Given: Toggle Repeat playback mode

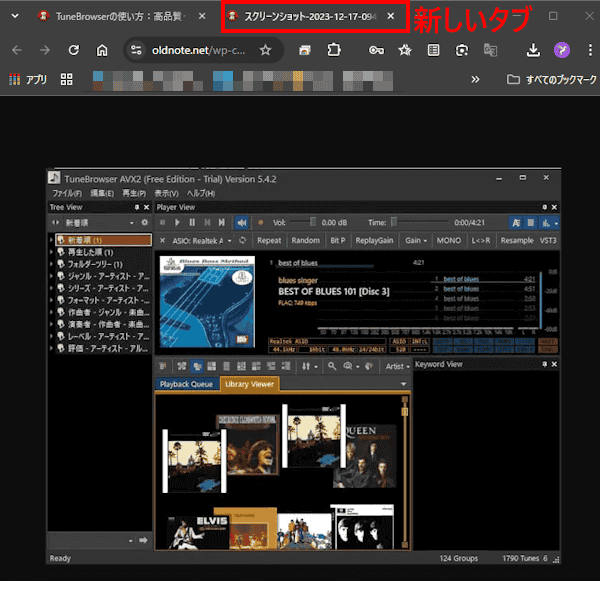Looking at the screenshot, I should pyautogui.click(x=269, y=241).
